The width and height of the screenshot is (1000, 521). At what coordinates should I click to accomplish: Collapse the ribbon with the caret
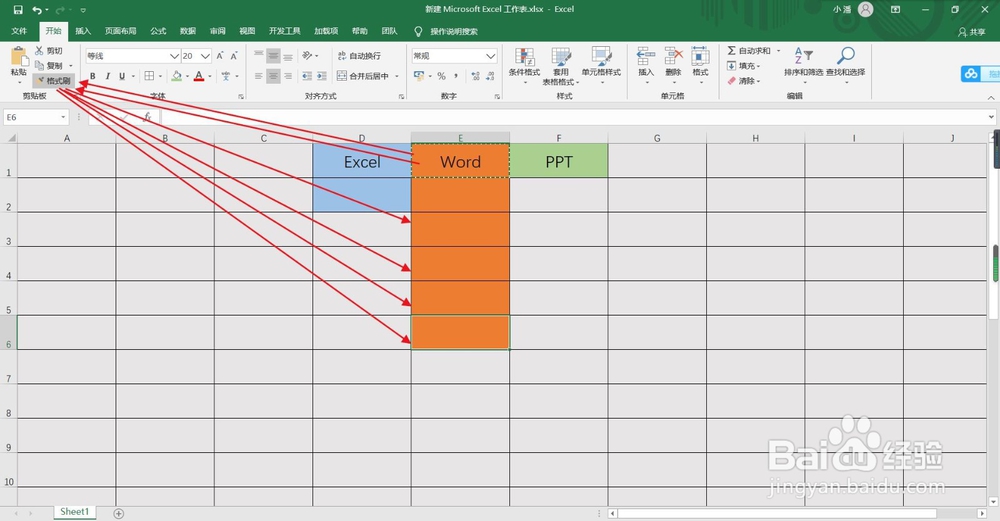[991, 98]
